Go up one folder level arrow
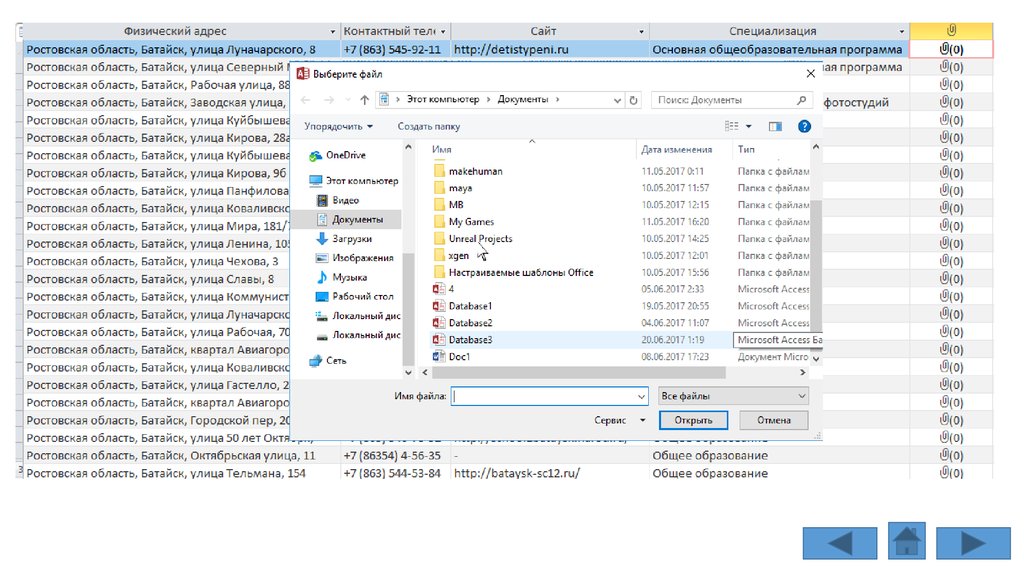Viewport: 1024px width, 574px height. click(x=365, y=100)
